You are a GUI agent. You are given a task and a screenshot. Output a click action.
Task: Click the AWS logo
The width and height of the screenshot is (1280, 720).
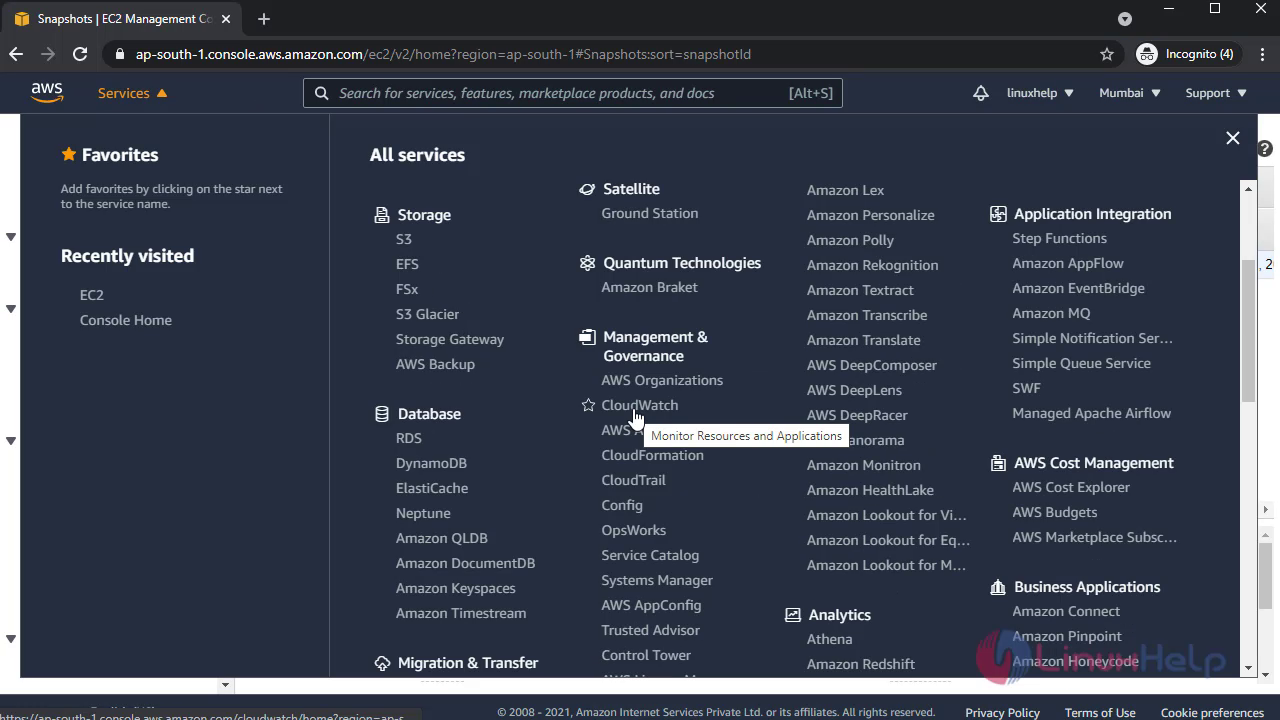tap(47, 92)
